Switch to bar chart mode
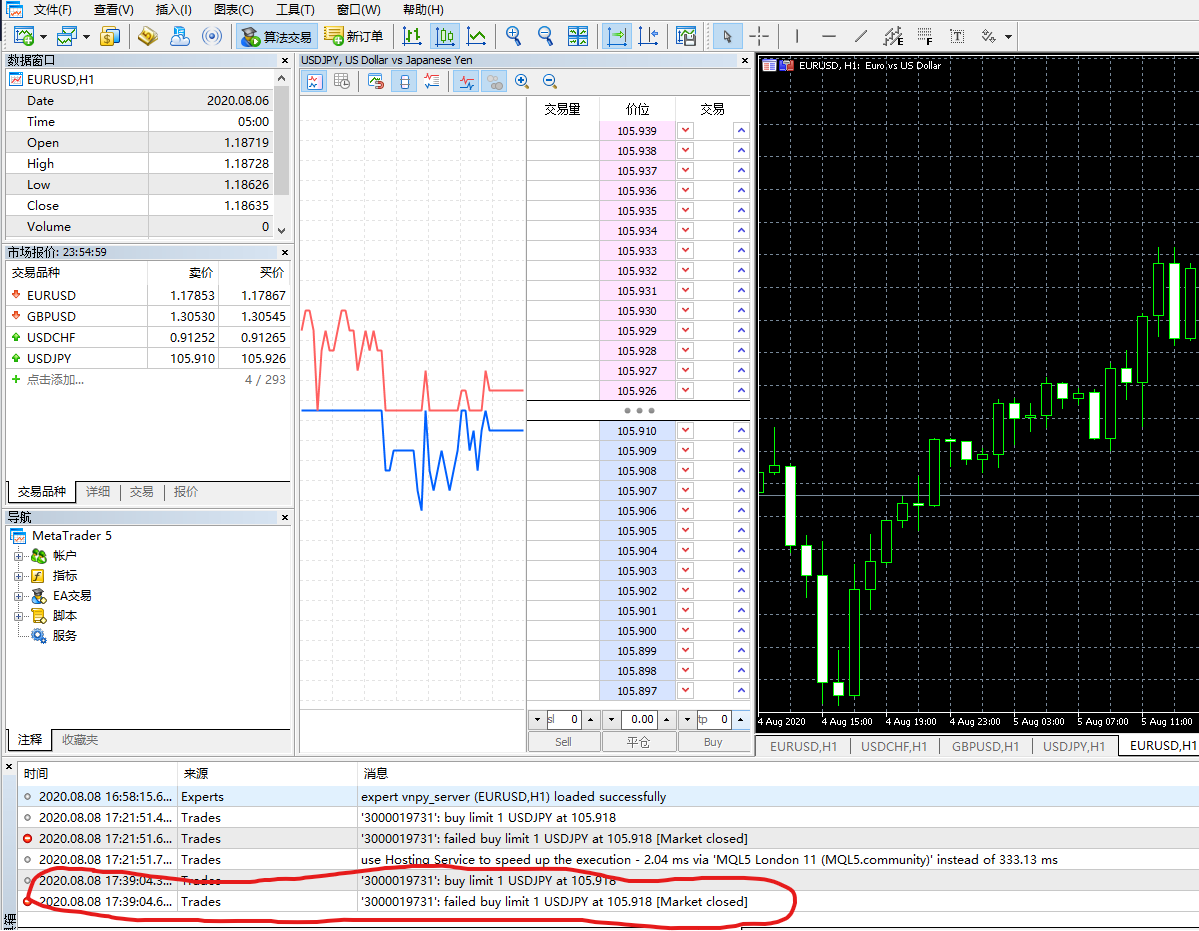 [x=412, y=36]
